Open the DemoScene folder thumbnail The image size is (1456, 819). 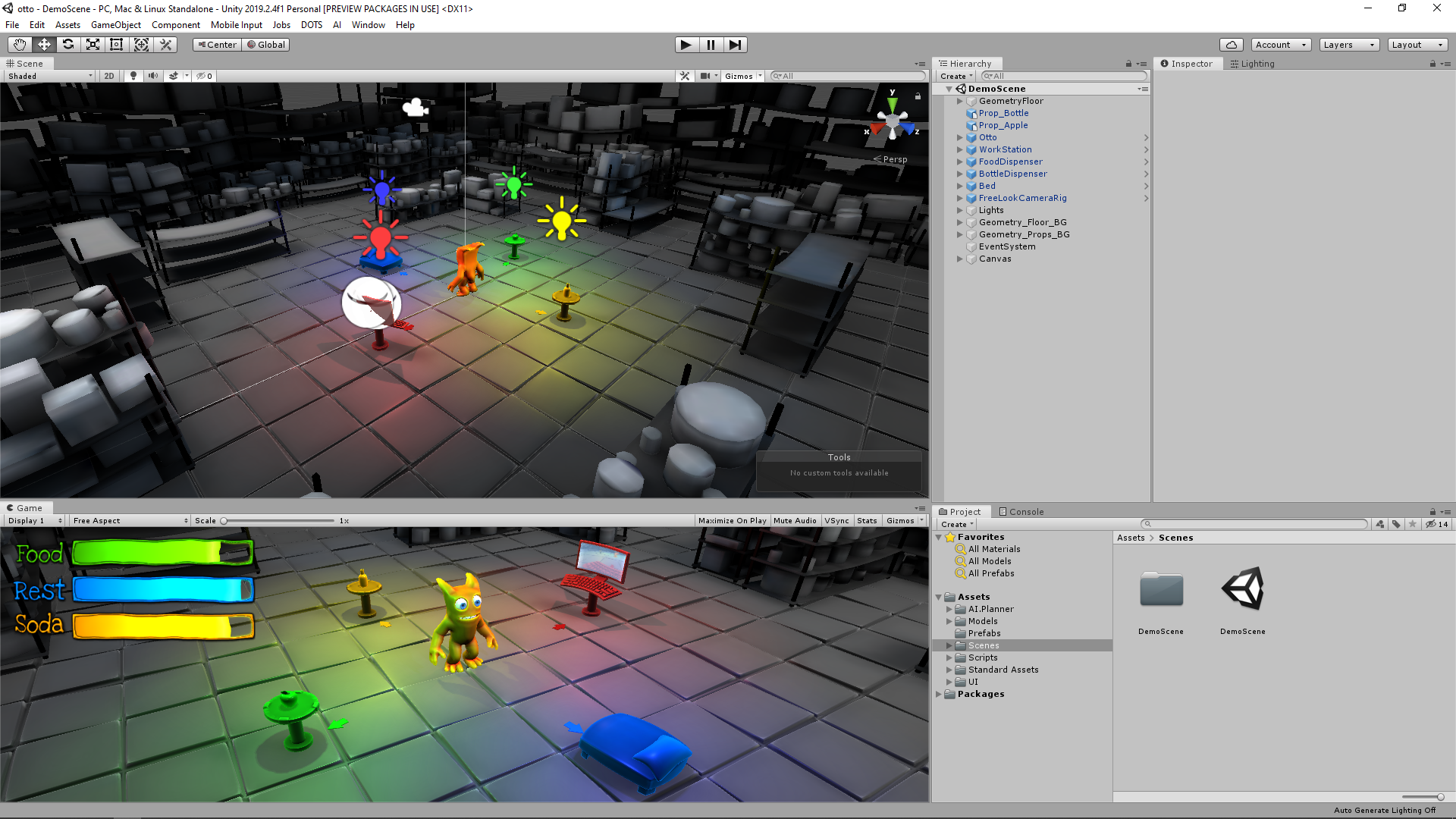[1161, 590]
